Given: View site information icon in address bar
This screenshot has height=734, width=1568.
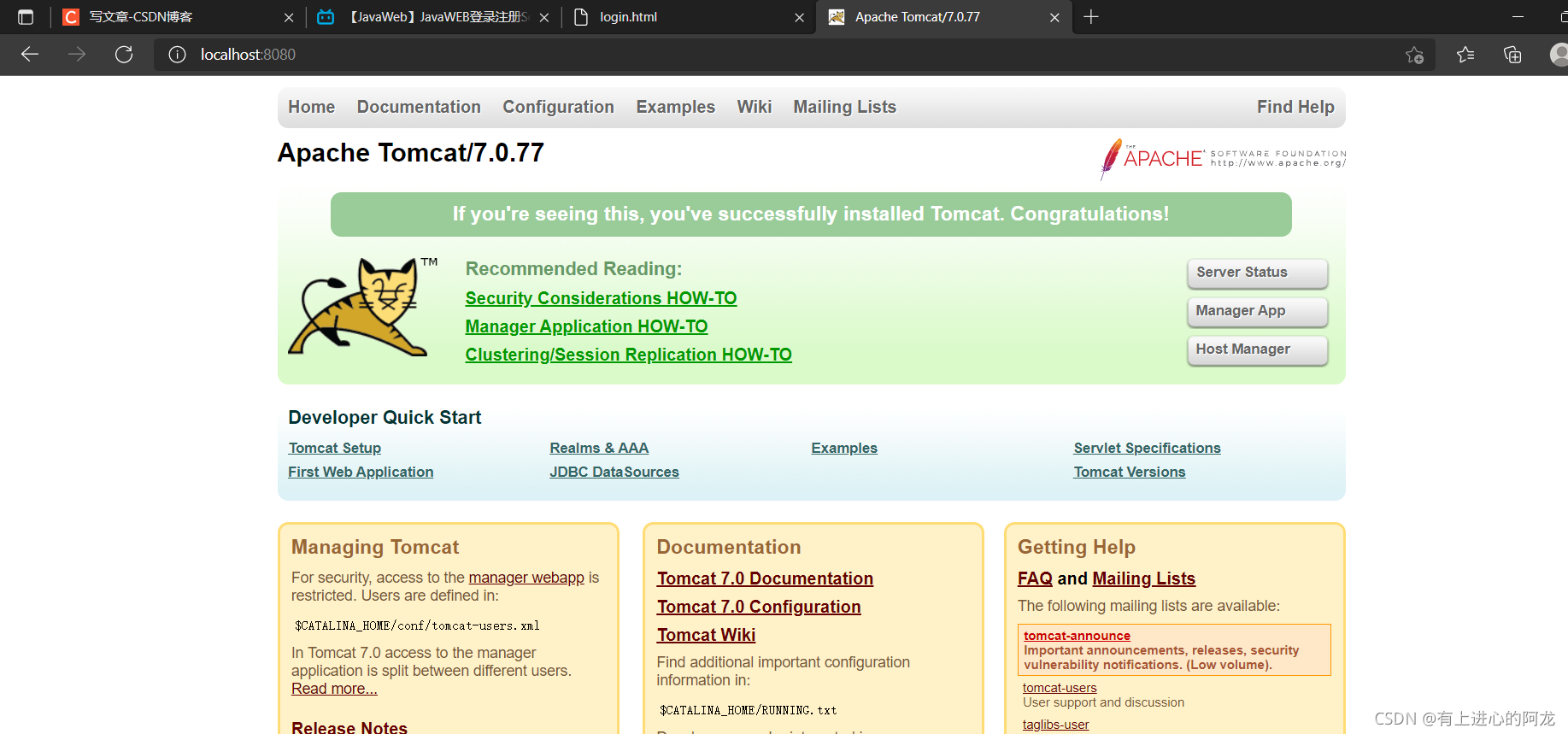Looking at the screenshot, I should point(177,55).
